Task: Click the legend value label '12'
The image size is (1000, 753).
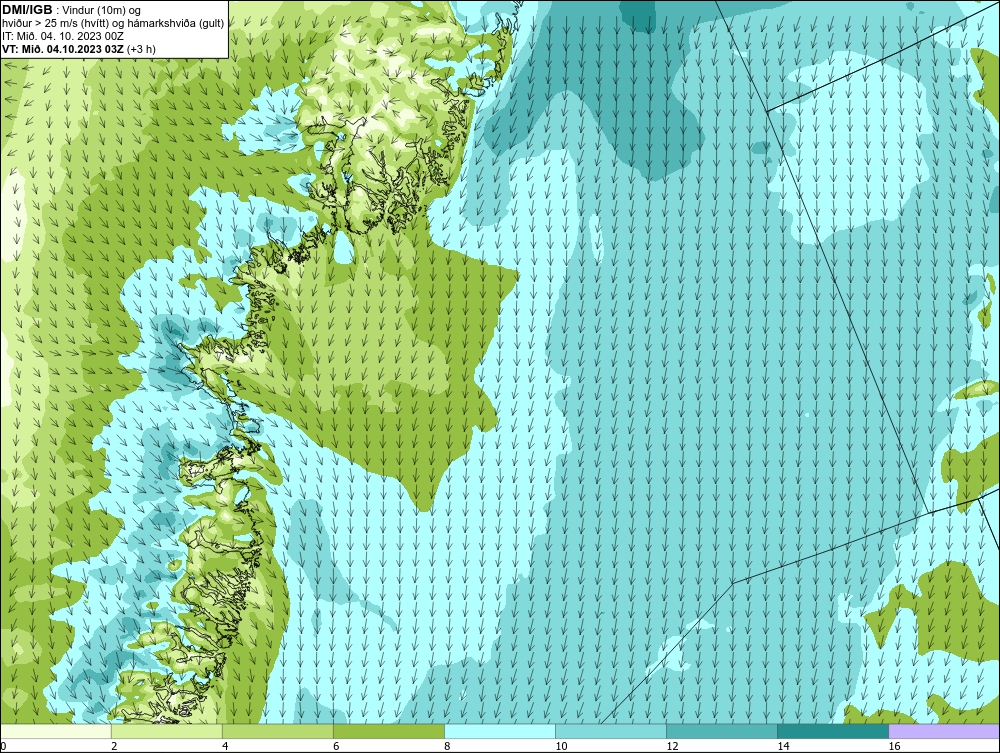Action: coord(672,746)
